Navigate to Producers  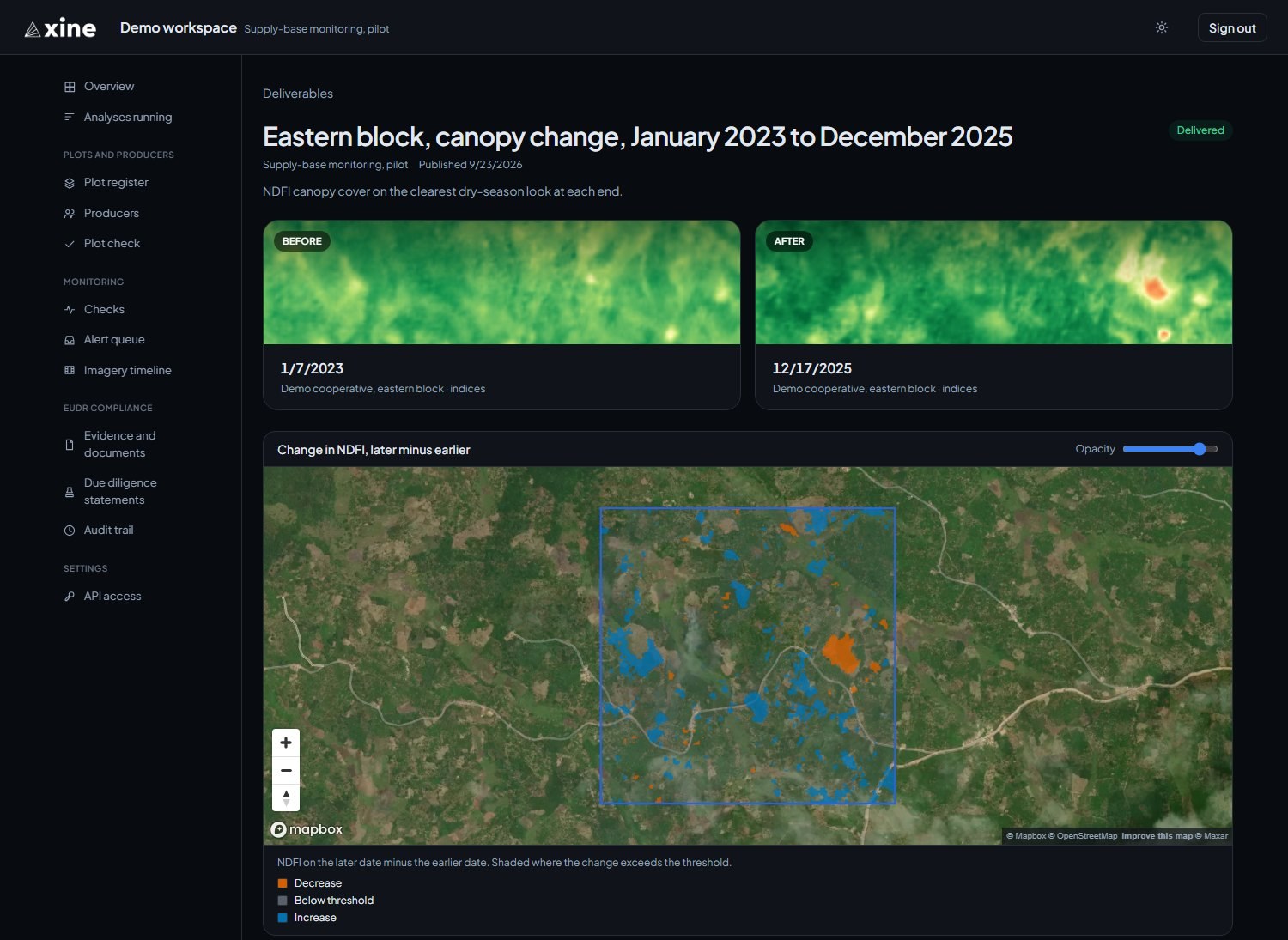(112, 213)
